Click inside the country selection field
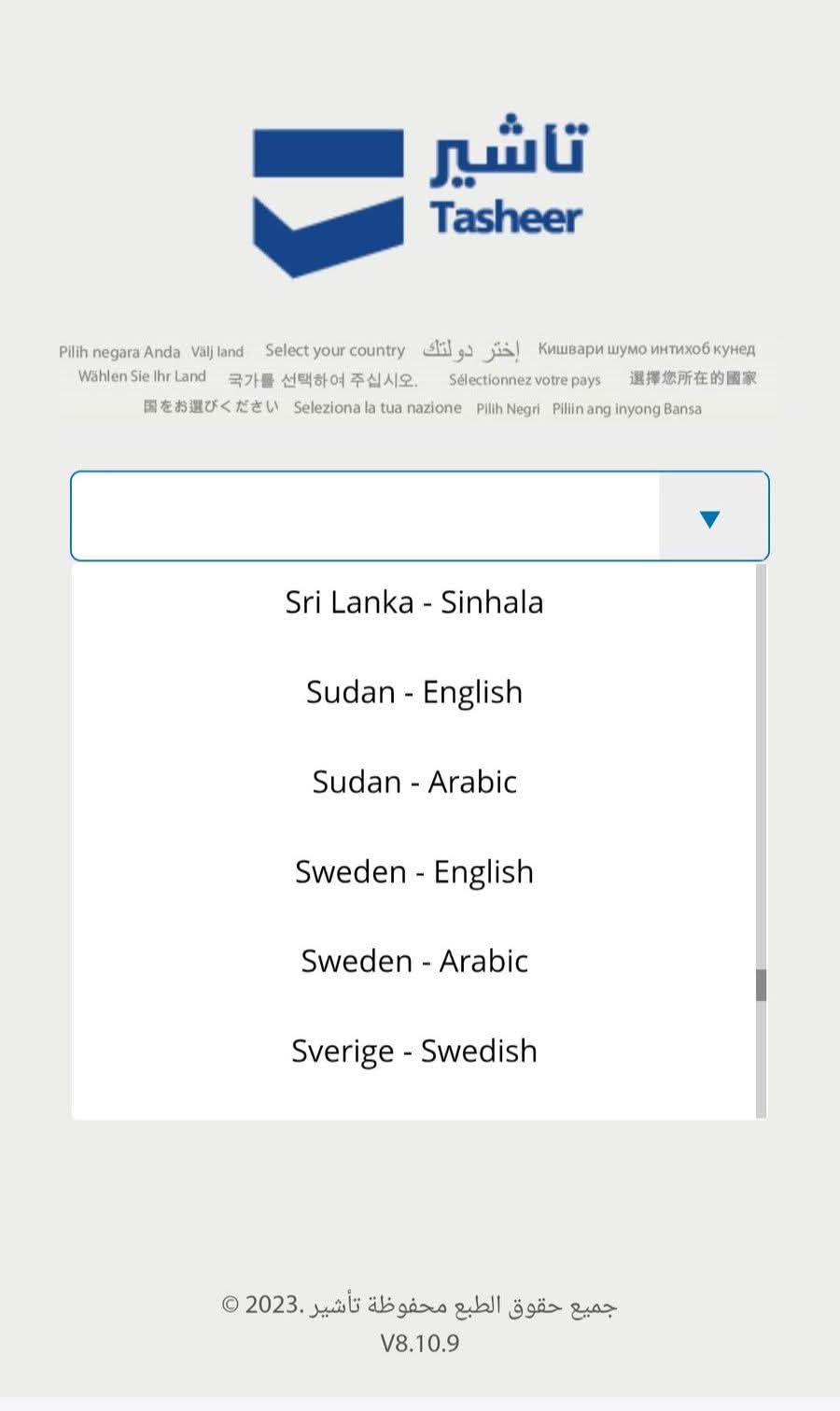 [365, 516]
